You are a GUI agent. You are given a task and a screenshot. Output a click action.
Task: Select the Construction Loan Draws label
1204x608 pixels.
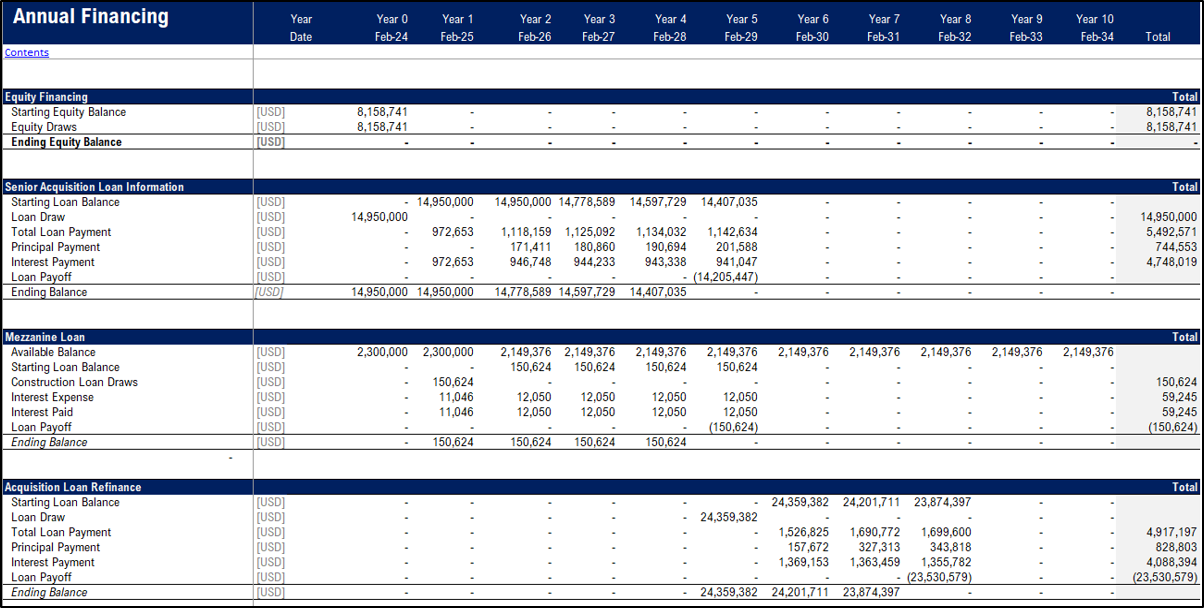(75, 382)
